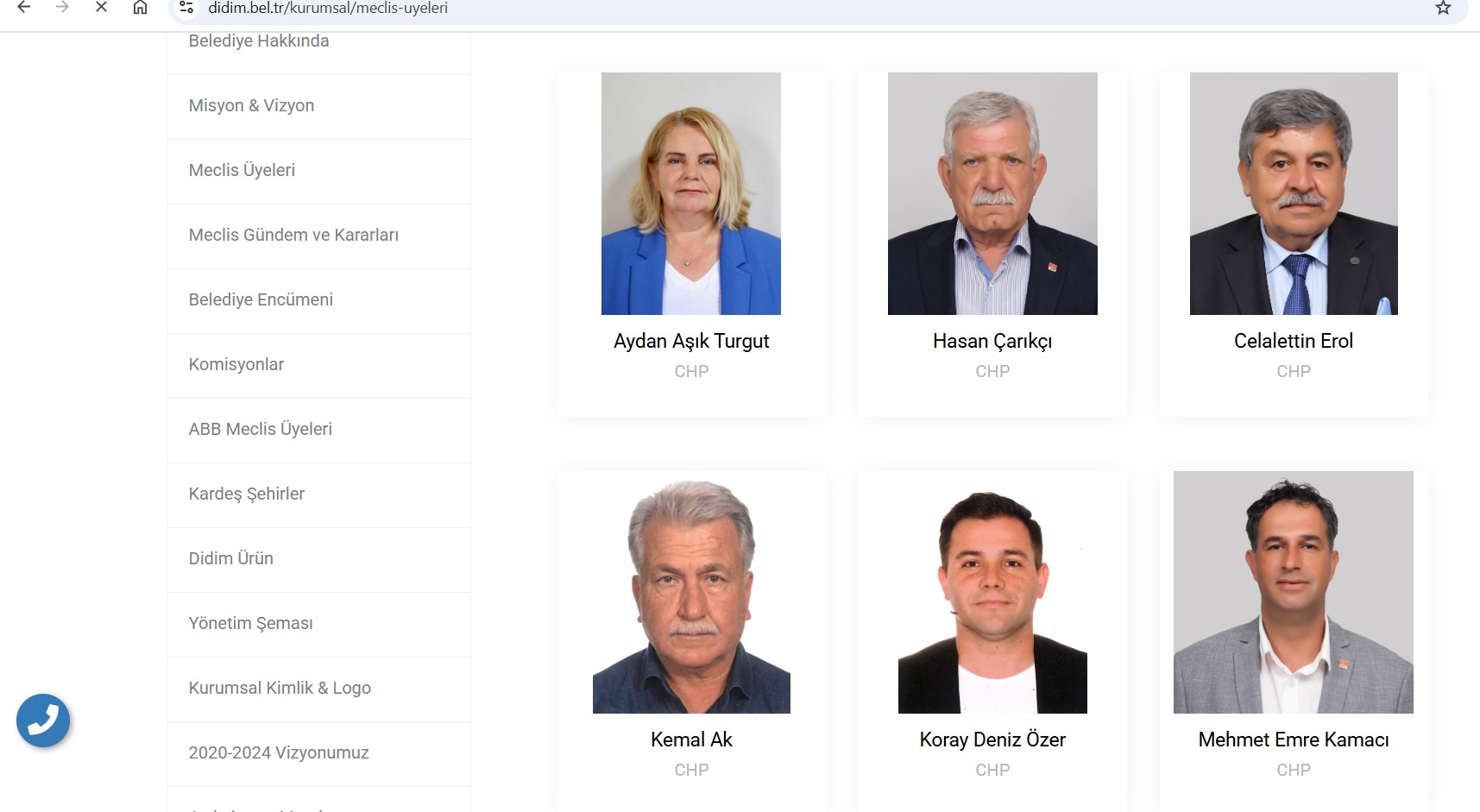
Task: View Kurumsal Kimlik & Logo
Action: tap(280, 688)
